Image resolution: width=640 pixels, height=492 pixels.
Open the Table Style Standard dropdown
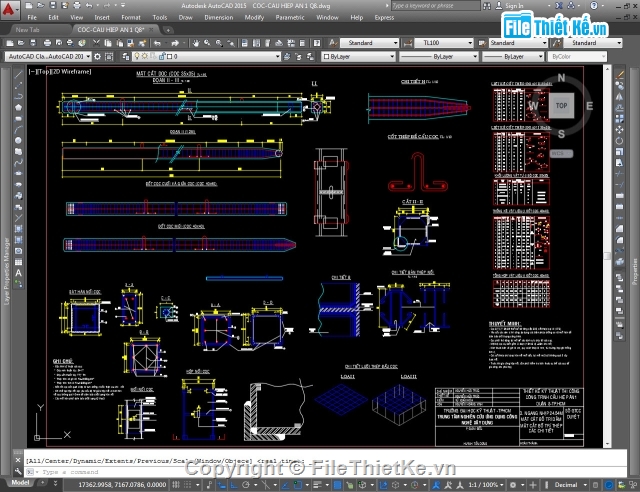tap(518, 43)
